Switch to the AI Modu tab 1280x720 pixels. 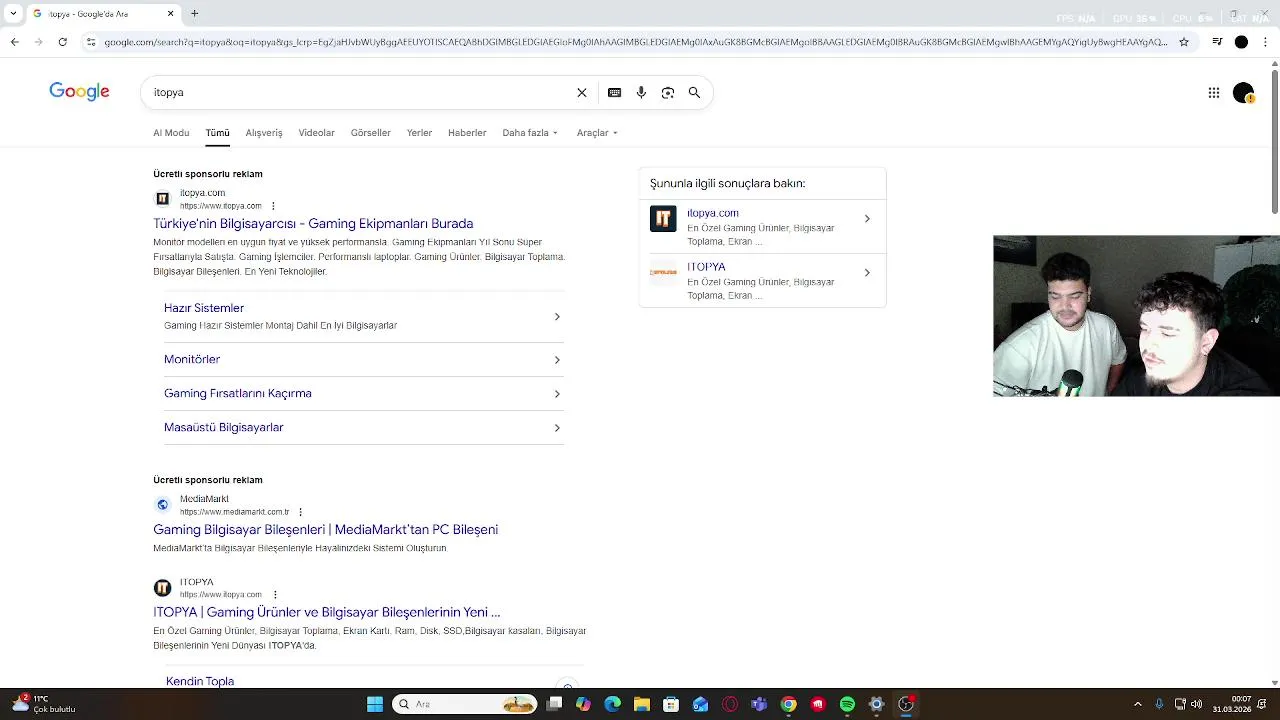coord(171,133)
